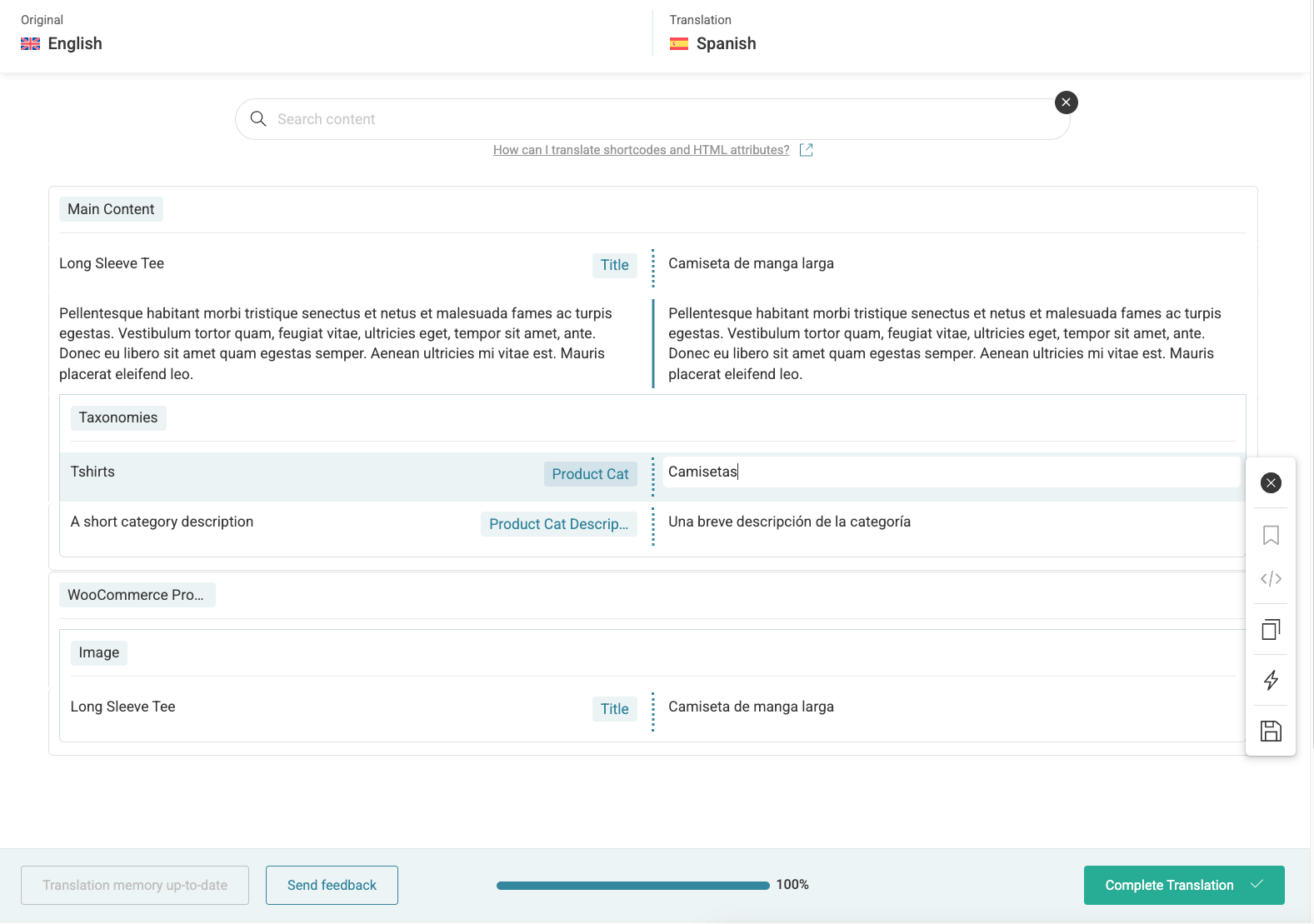Click original Long Sleeve Tee in Main Content
1314x924 pixels.
click(x=112, y=263)
